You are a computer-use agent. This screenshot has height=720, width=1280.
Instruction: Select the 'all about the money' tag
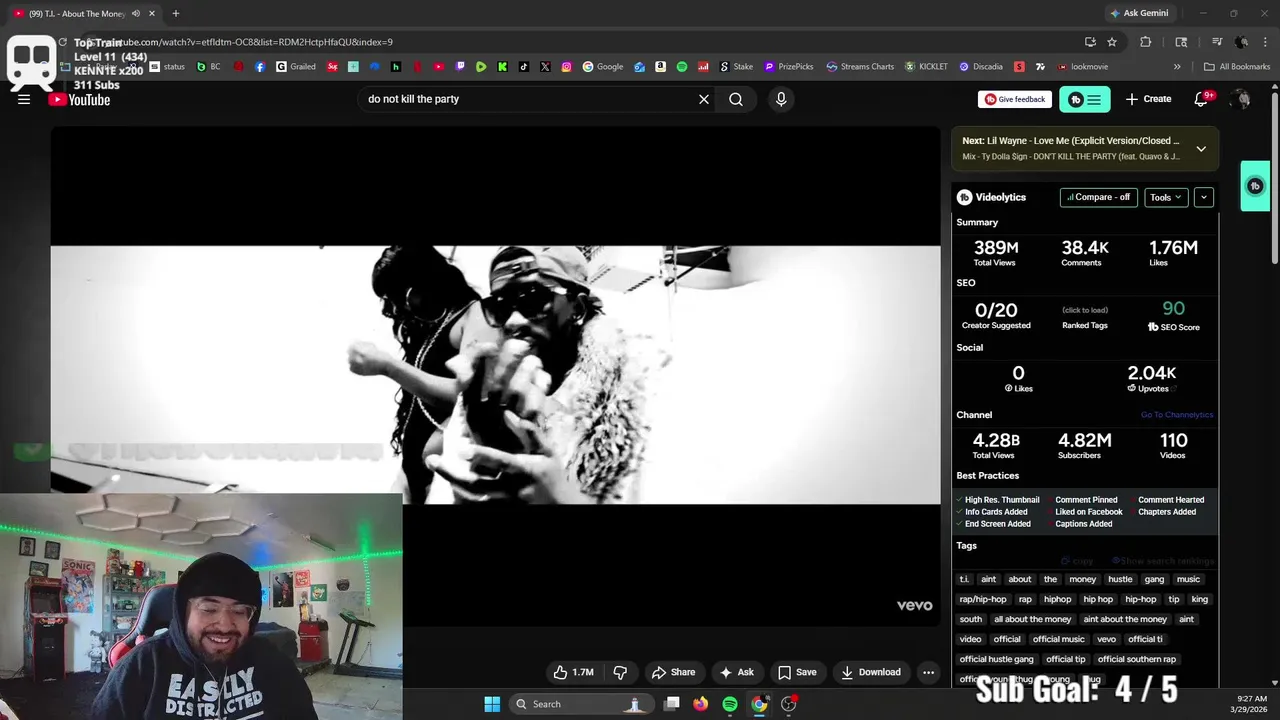(1032, 619)
